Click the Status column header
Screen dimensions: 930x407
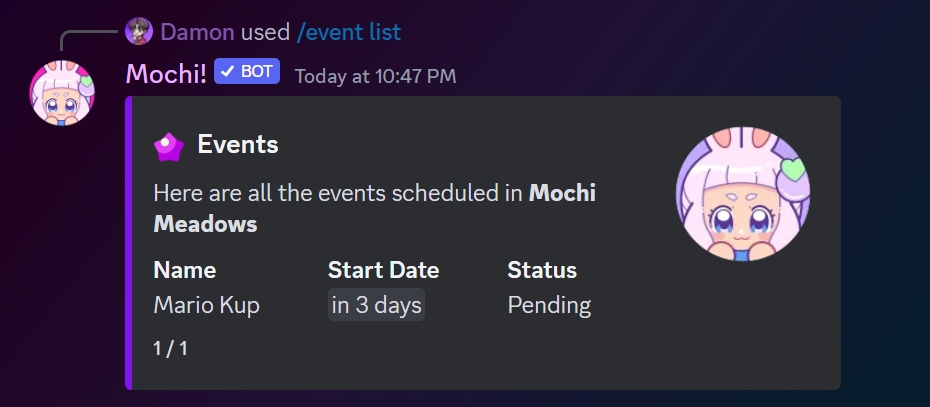[x=542, y=270]
